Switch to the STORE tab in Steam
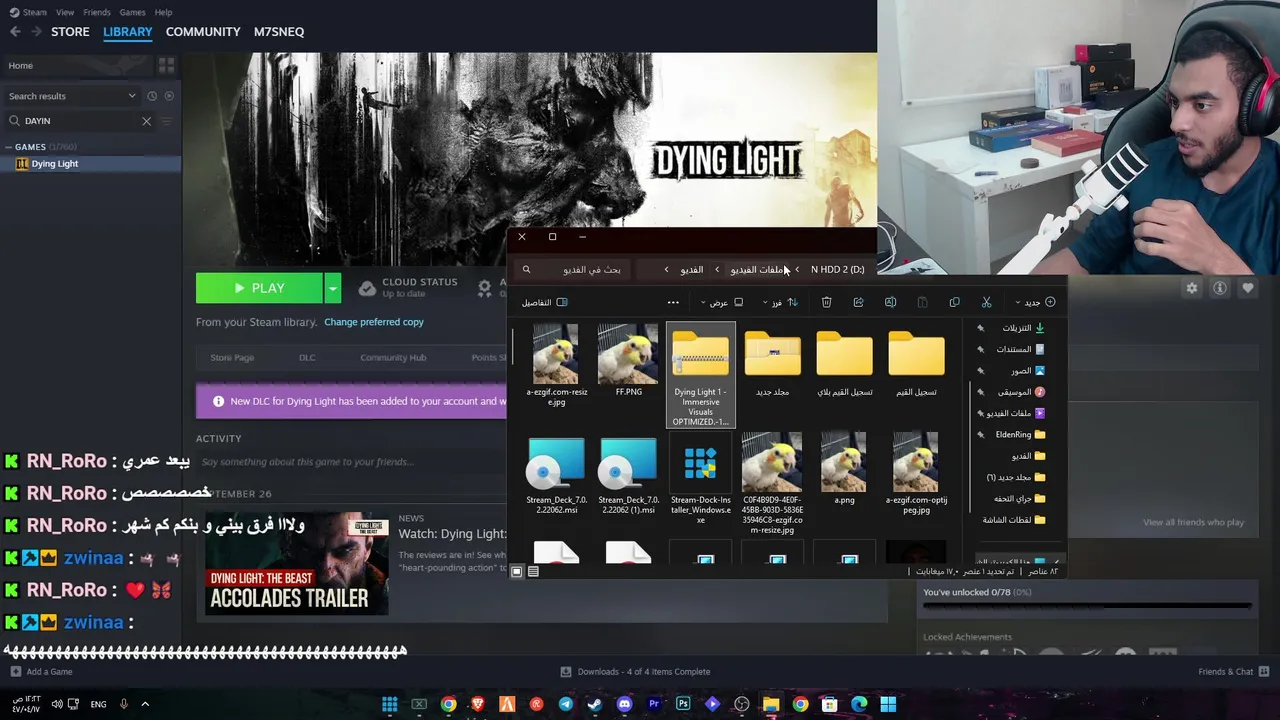Screen dimensions: 1280x720 coord(70,32)
